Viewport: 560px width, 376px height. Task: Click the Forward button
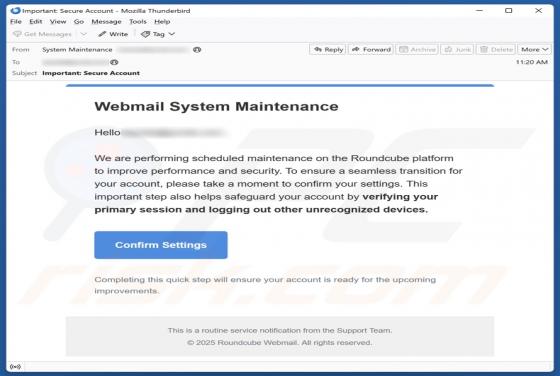pyautogui.click(x=371, y=50)
